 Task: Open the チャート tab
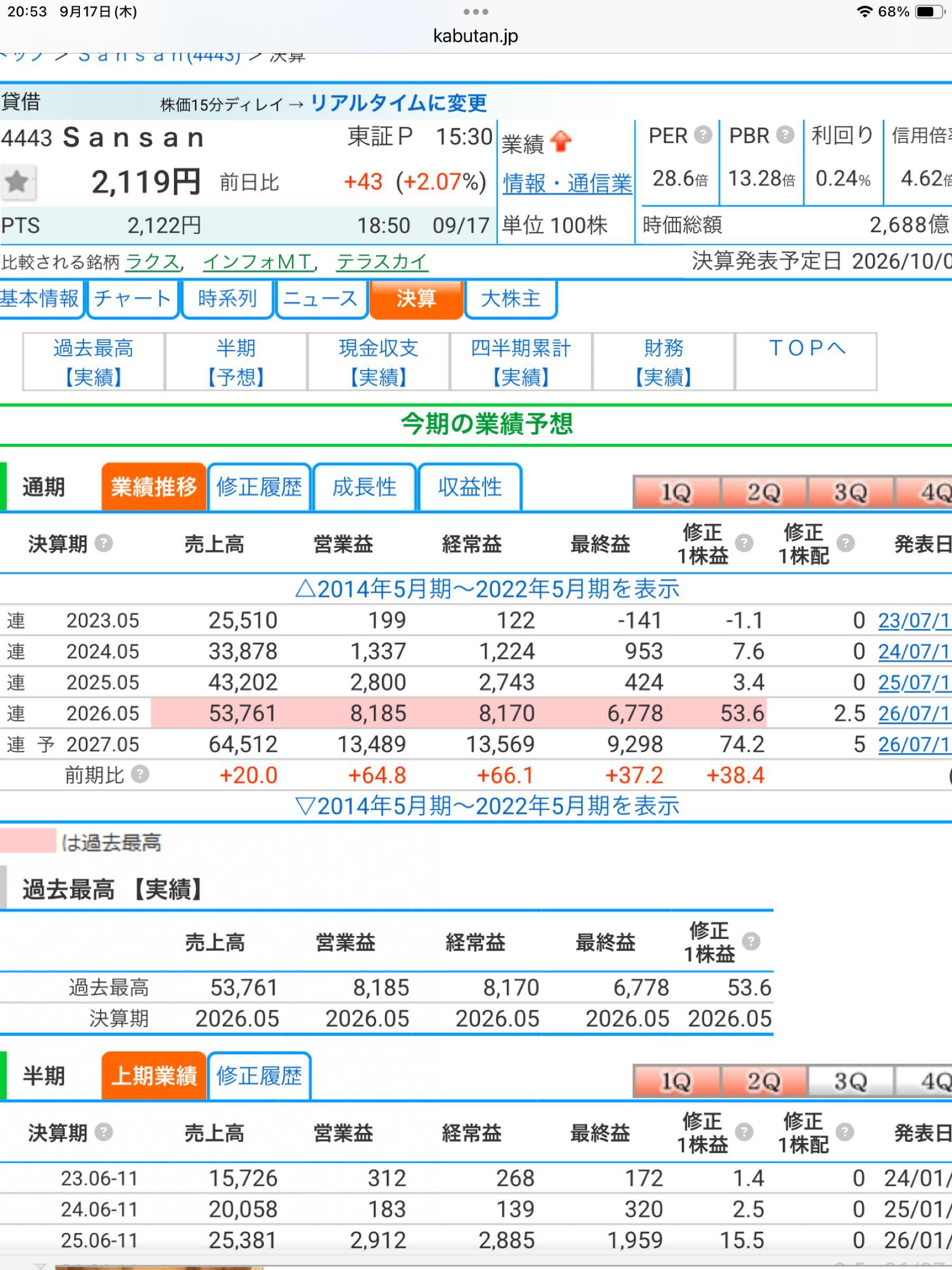point(133,298)
